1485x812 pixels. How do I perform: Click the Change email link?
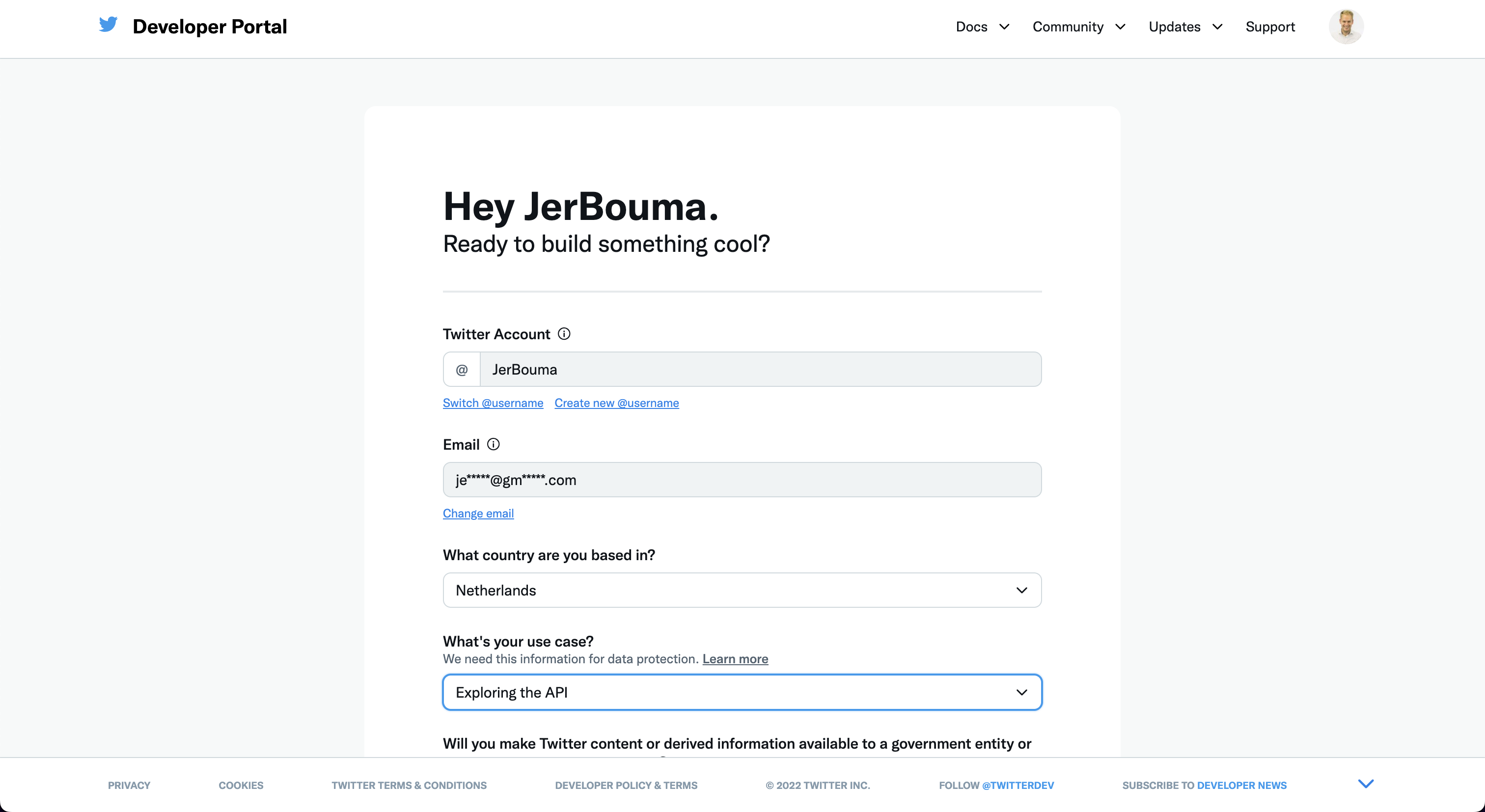click(478, 513)
